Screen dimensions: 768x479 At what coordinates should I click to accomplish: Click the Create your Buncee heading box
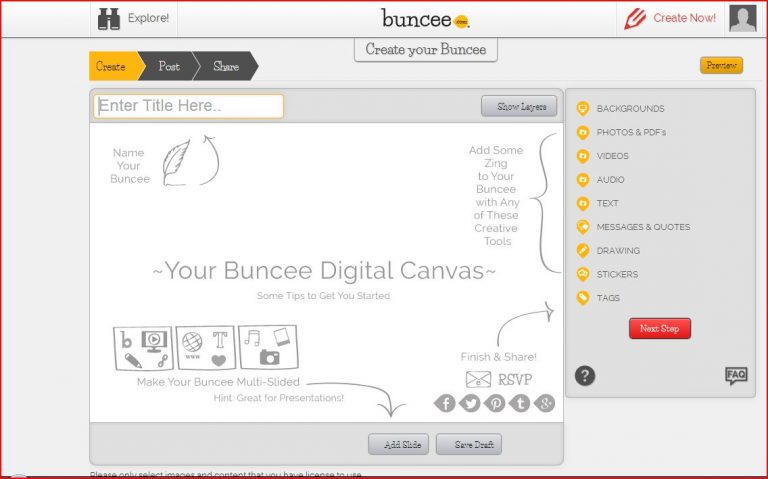click(x=426, y=49)
